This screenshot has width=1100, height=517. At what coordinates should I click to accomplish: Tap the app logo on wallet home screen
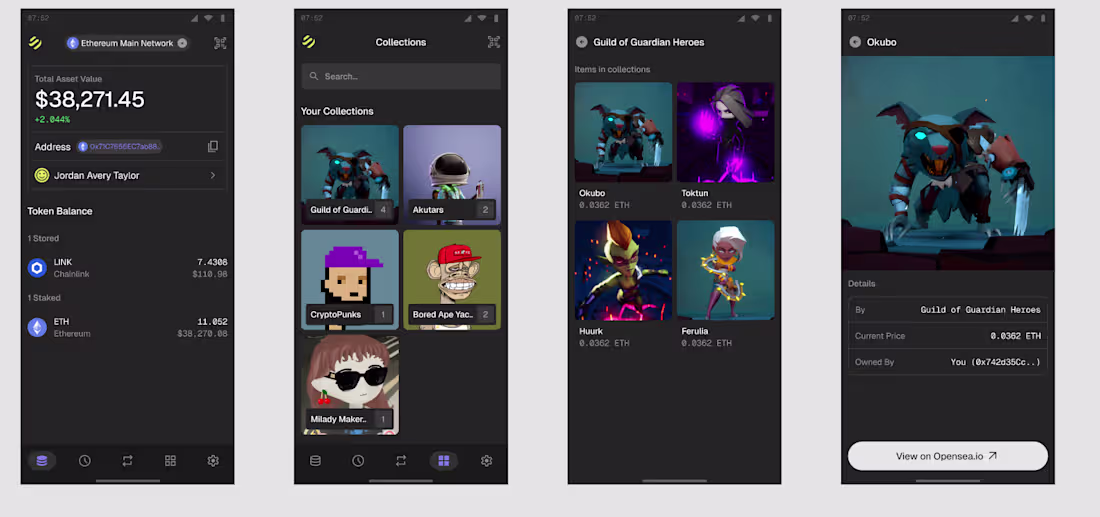[x=35, y=43]
